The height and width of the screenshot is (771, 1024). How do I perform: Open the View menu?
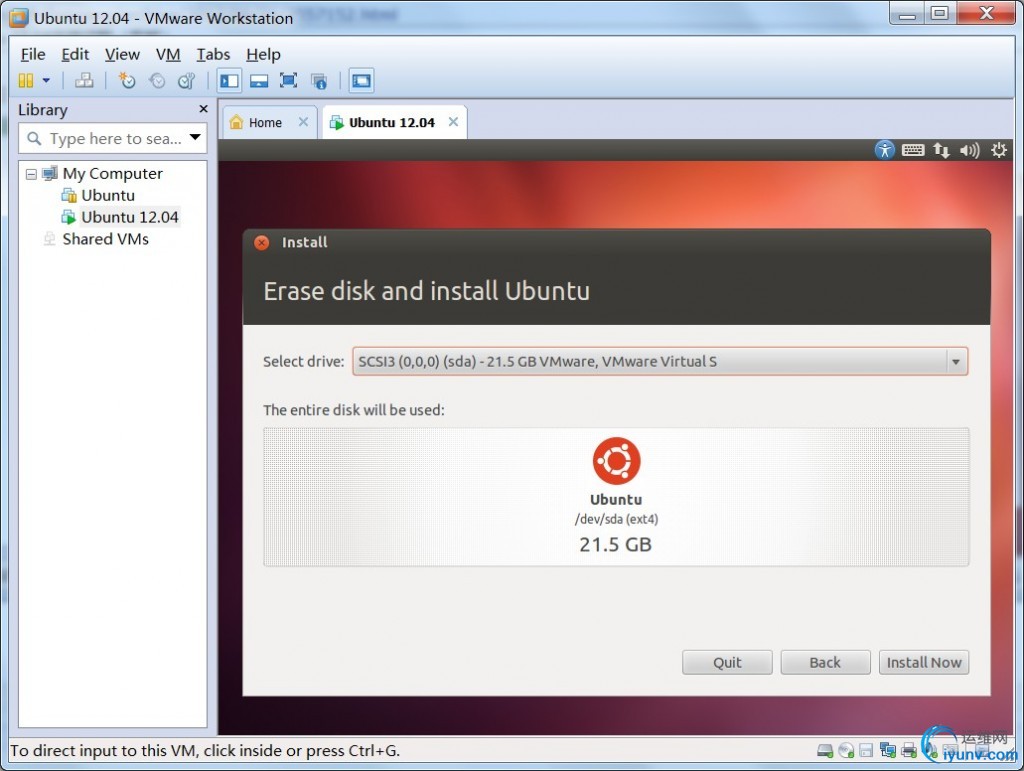click(122, 54)
